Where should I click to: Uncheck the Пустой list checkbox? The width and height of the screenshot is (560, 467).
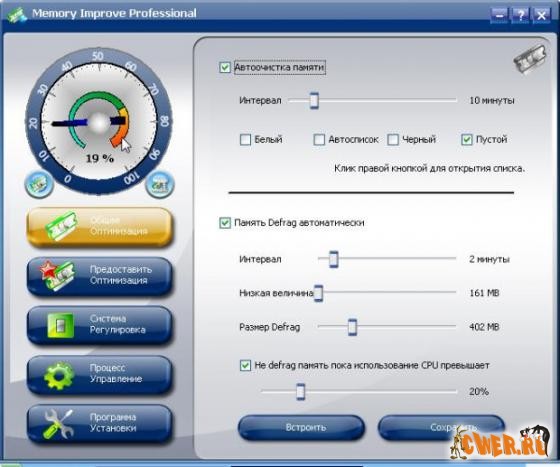[466, 139]
